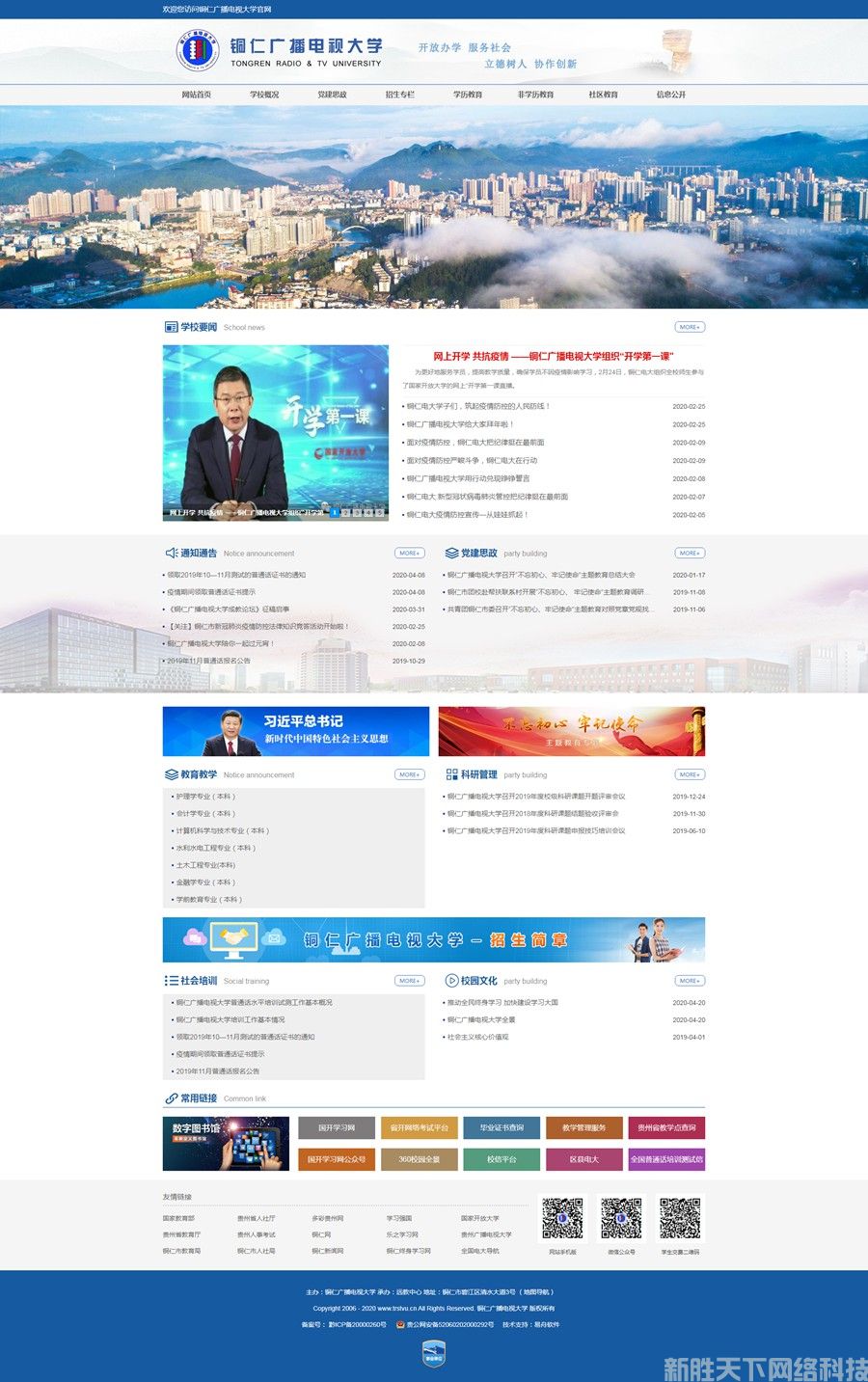Click the 科研管理 grid icon
Screen dimensions: 868x1382
pyautogui.click(x=451, y=774)
